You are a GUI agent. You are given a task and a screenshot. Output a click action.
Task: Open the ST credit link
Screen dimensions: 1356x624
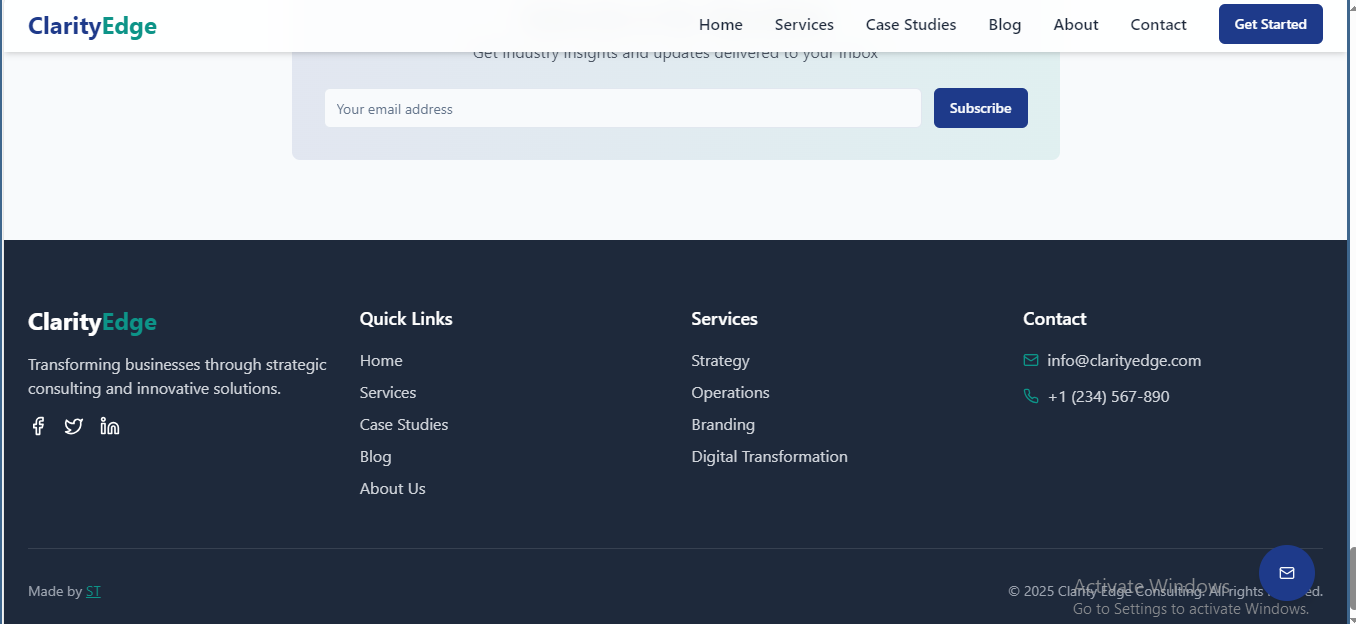click(93, 591)
